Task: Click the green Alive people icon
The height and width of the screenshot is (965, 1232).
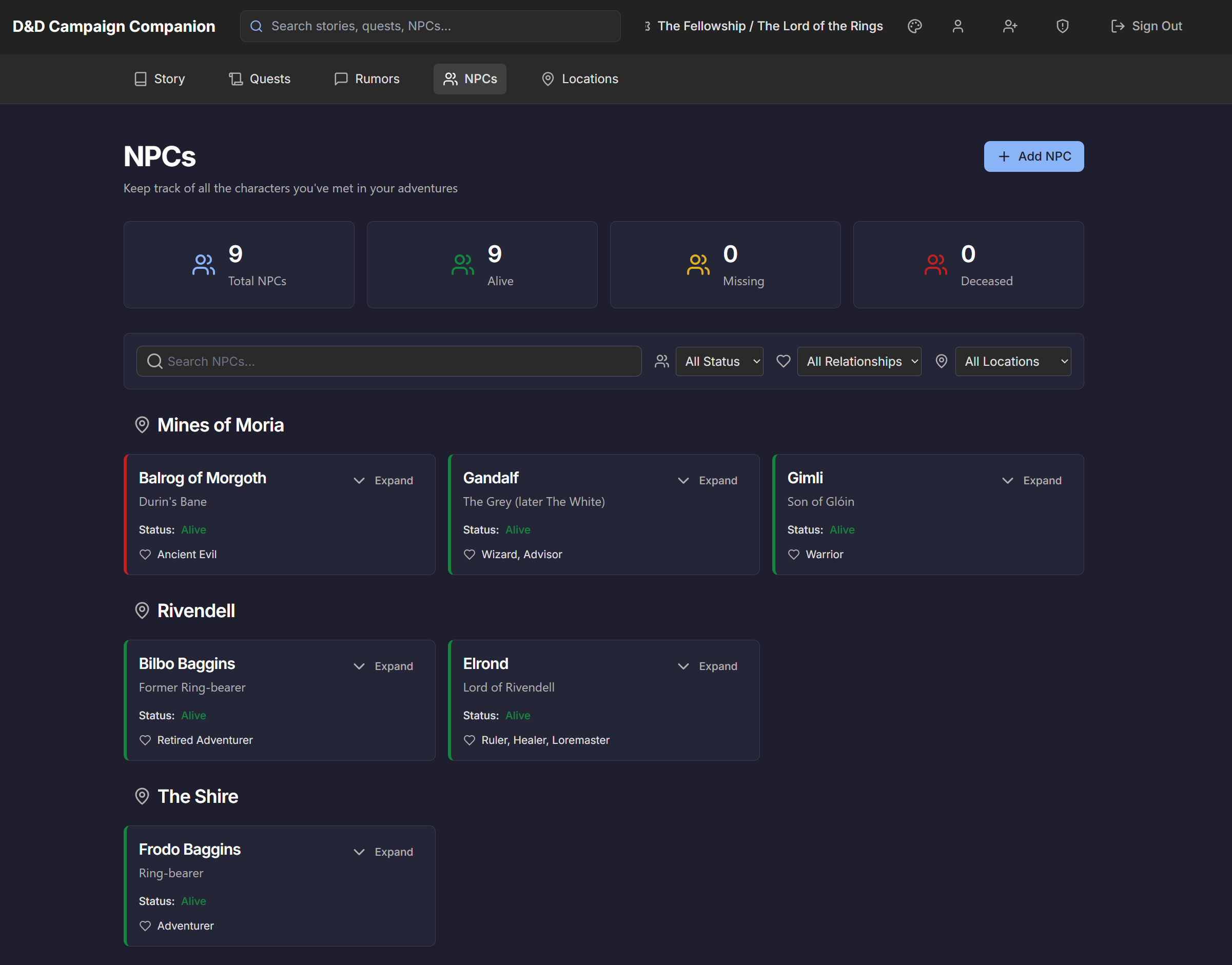Action: tap(462, 264)
